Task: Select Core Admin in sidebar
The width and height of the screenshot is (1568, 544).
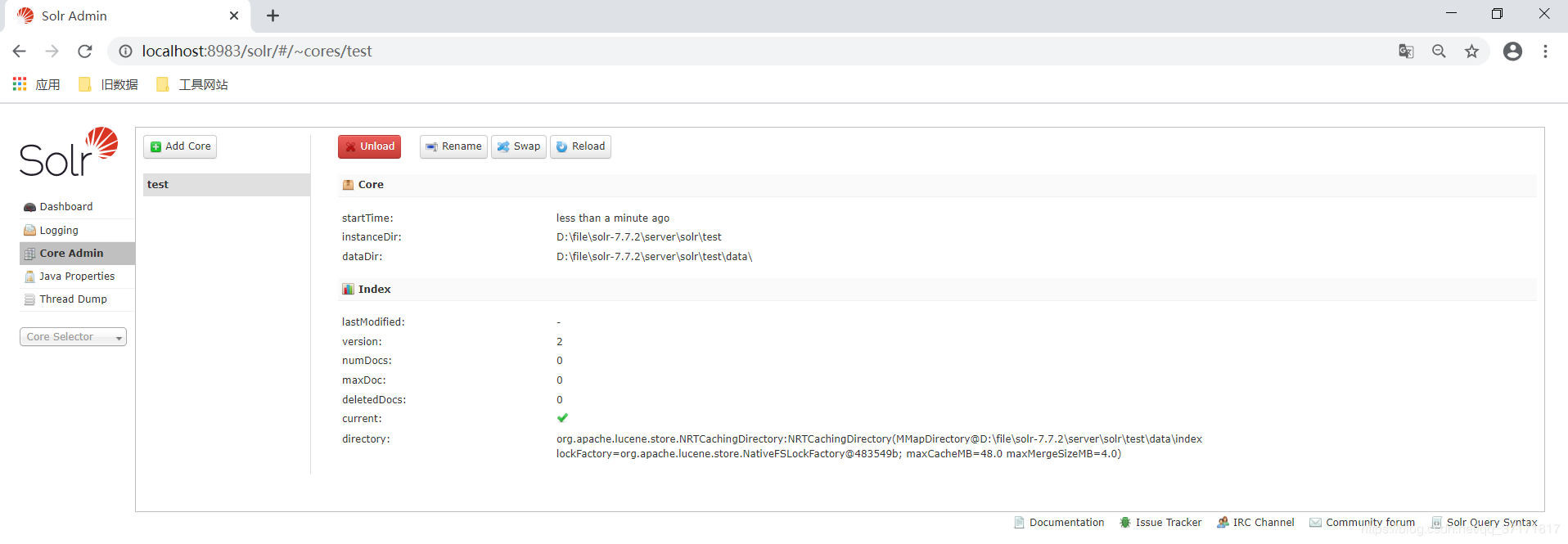Action: click(77, 254)
